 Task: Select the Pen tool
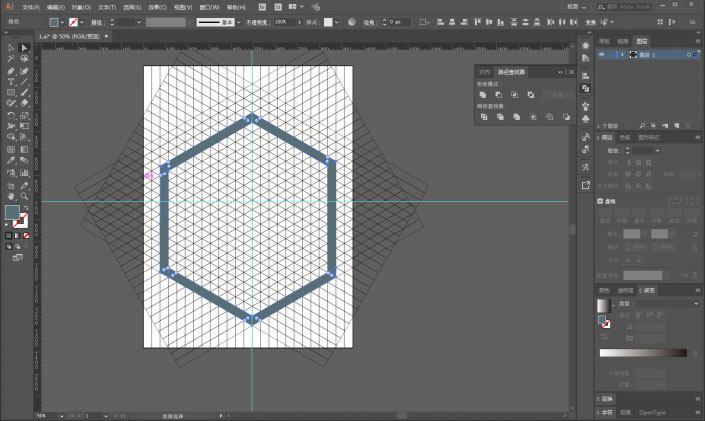click(x=11, y=71)
